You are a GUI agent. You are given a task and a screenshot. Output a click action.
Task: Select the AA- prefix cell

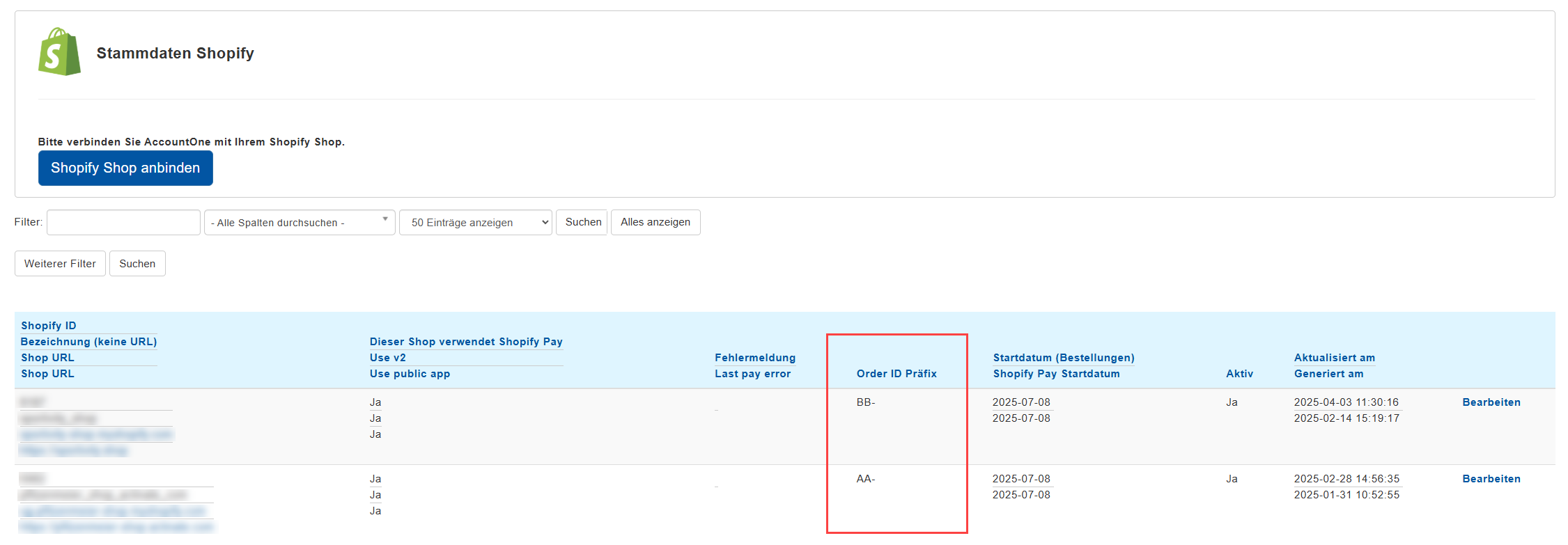click(866, 479)
